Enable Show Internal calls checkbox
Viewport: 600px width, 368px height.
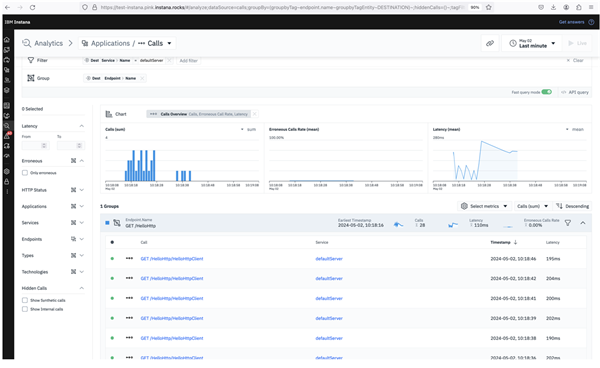[25, 309]
